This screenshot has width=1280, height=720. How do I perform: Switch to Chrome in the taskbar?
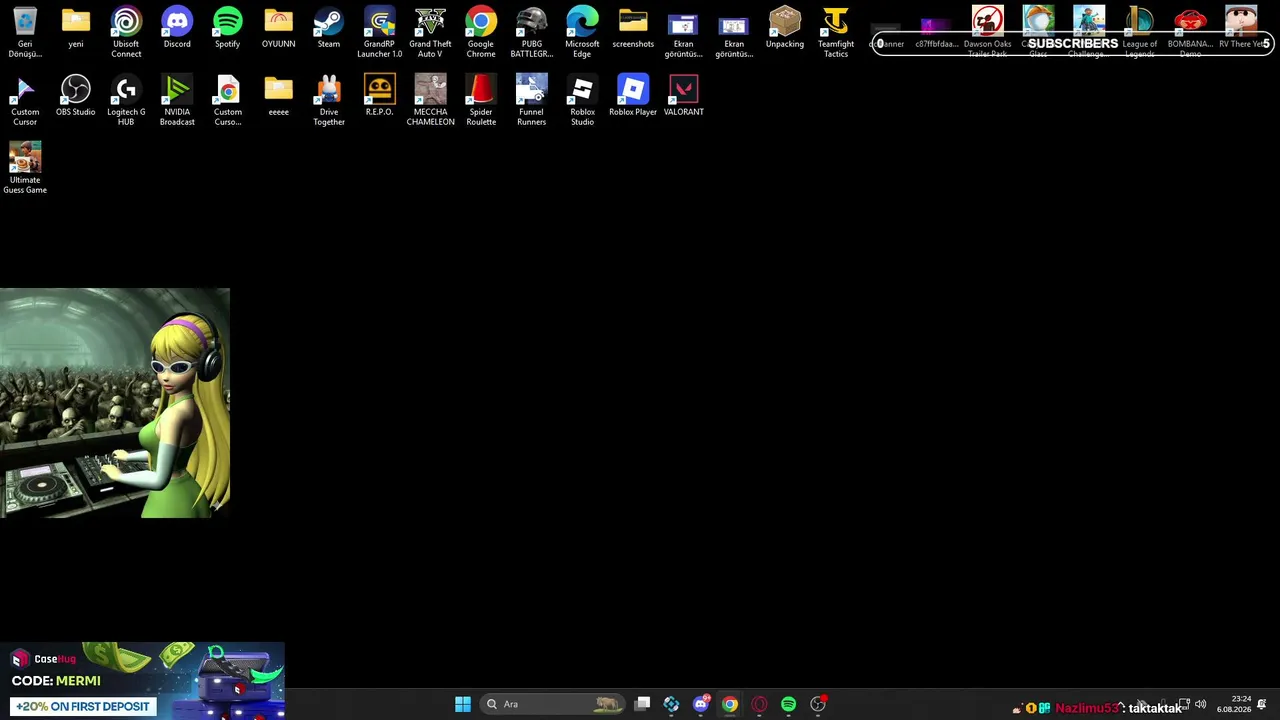[730, 704]
